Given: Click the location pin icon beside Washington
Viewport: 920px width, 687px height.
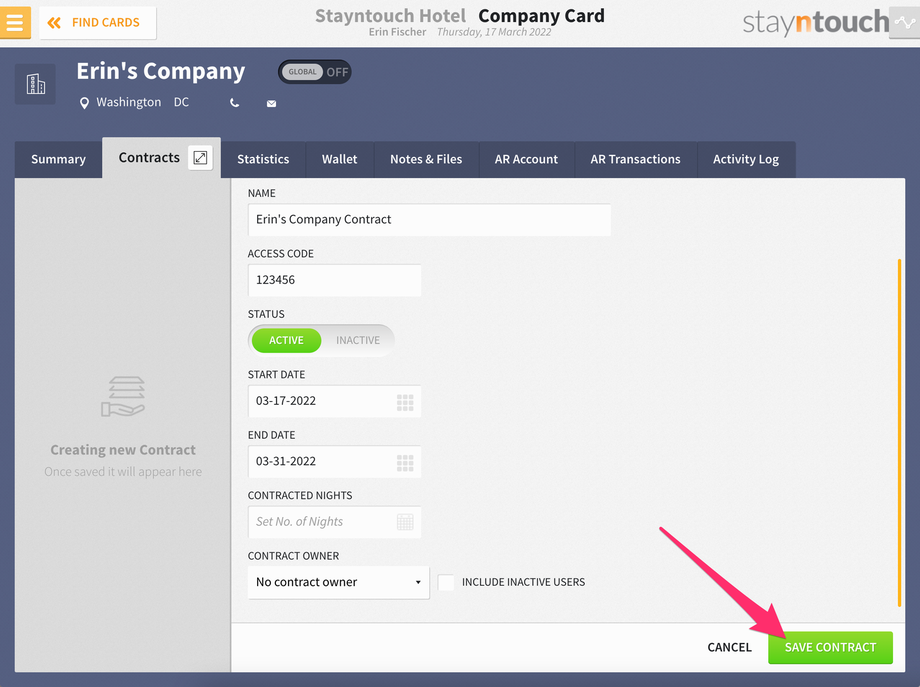Looking at the screenshot, I should 84,103.
